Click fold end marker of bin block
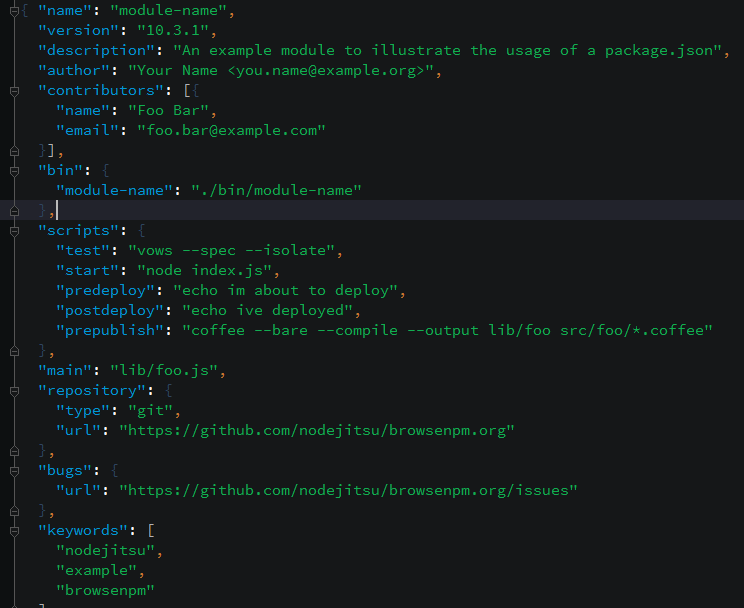Image resolution: width=744 pixels, height=608 pixels. point(14,211)
